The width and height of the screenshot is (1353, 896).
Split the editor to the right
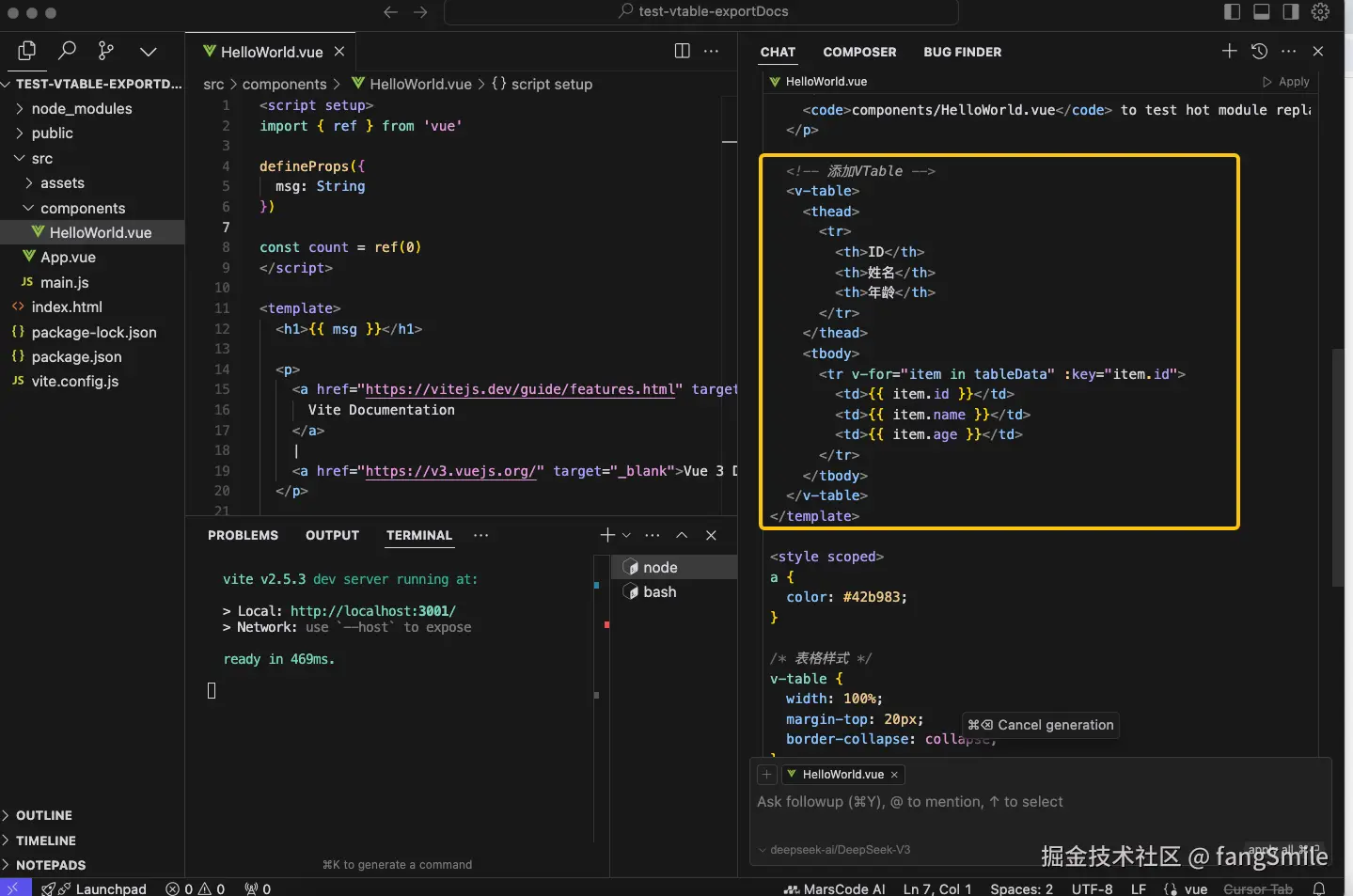click(x=683, y=51)
